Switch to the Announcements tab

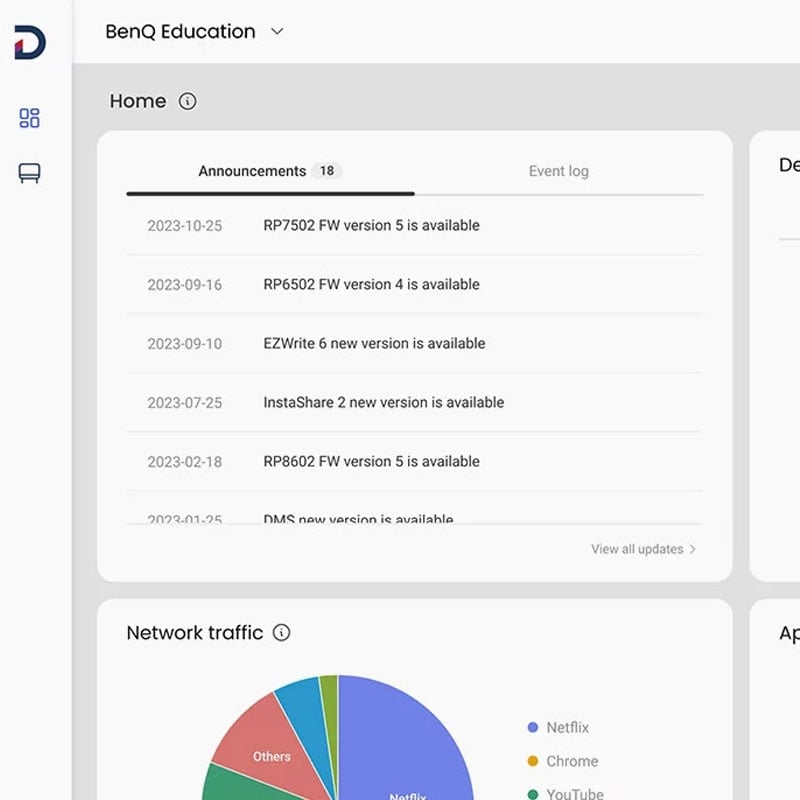252,171
